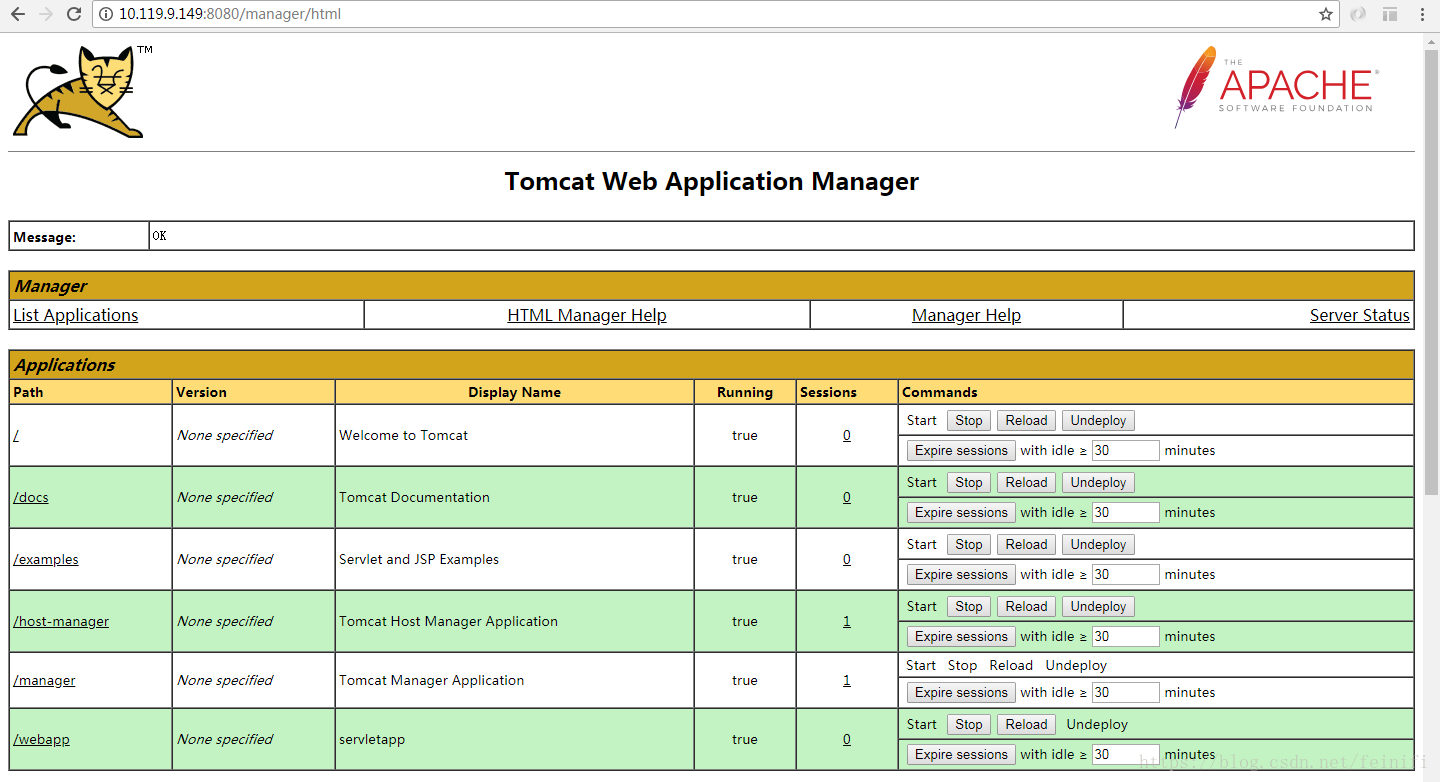Open the session count link for /host-manager
Screen dimensions: 1440x782
click(x=847, y=621)
